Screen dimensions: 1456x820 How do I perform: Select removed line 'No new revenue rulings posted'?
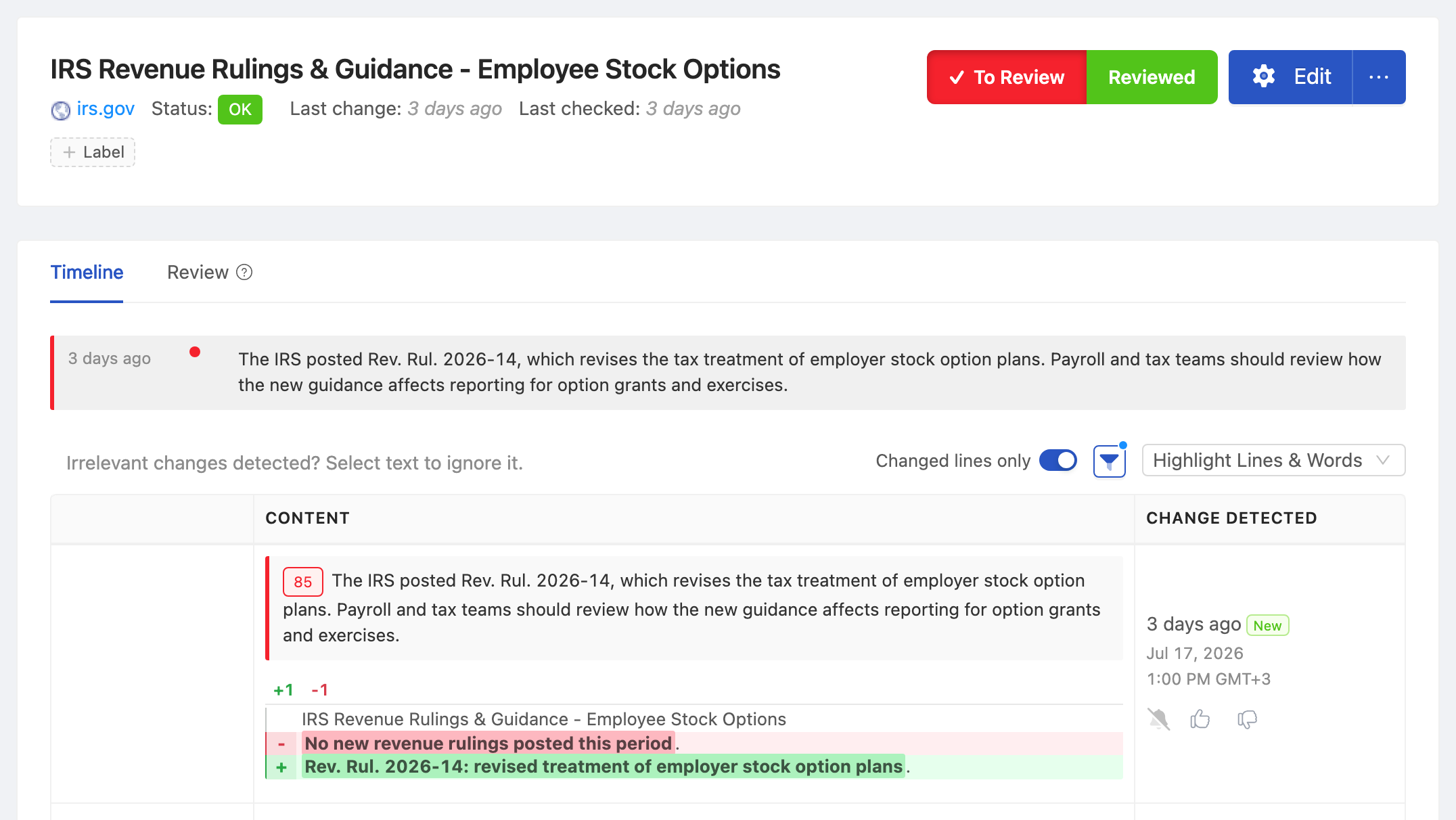coord(694,744)
